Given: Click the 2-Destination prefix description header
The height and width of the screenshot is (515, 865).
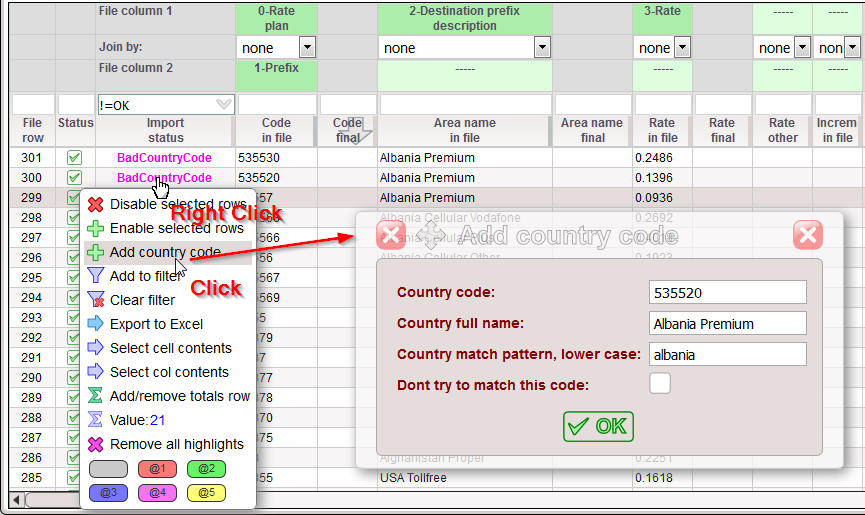Looking at the screenshot, I should pos(464,18).
